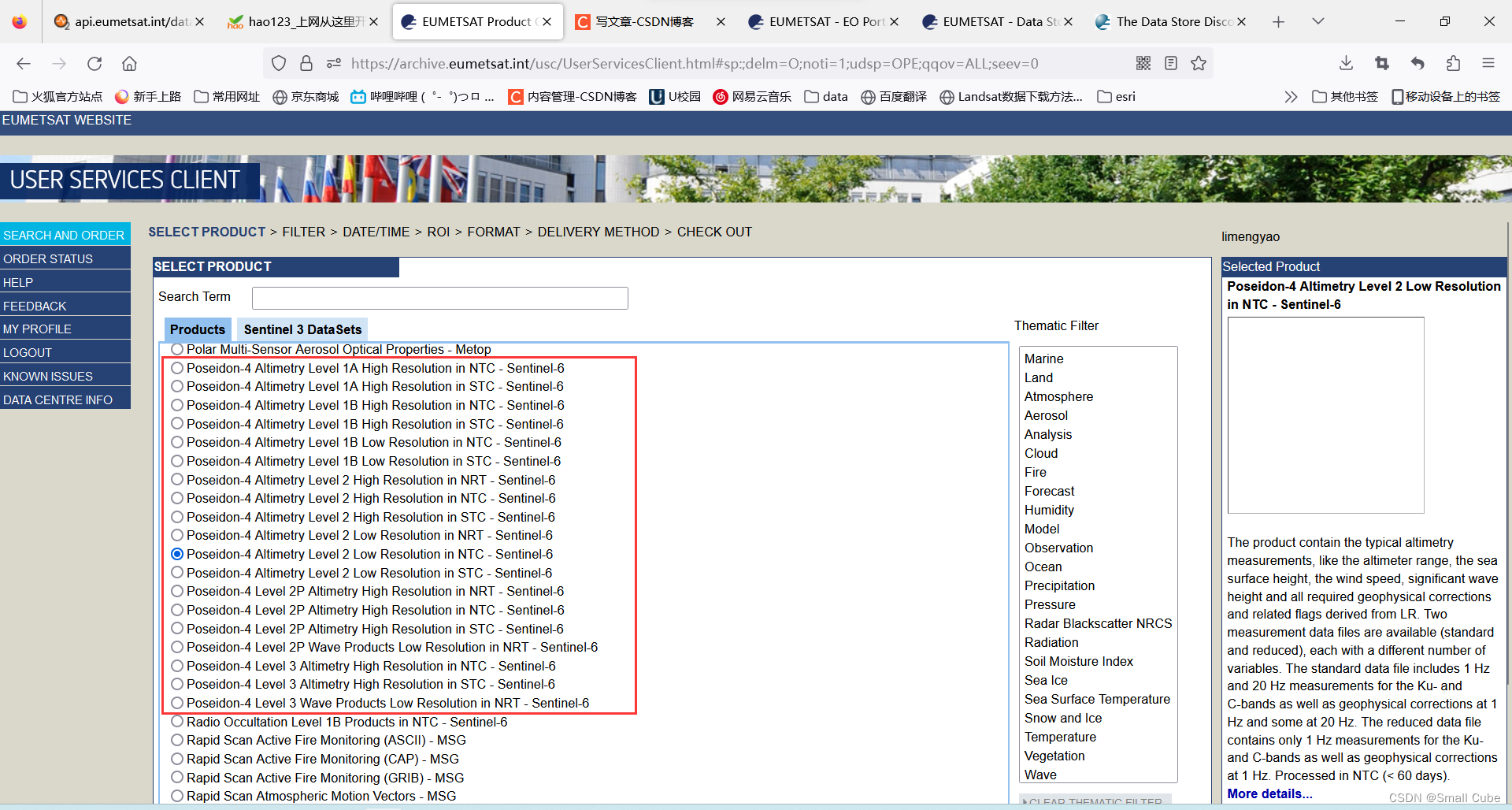Select Poseidon-4 Level 2 High Resolution NRT radio
The width and height of the screenshot is (1512, 810).
pos(177,480)
